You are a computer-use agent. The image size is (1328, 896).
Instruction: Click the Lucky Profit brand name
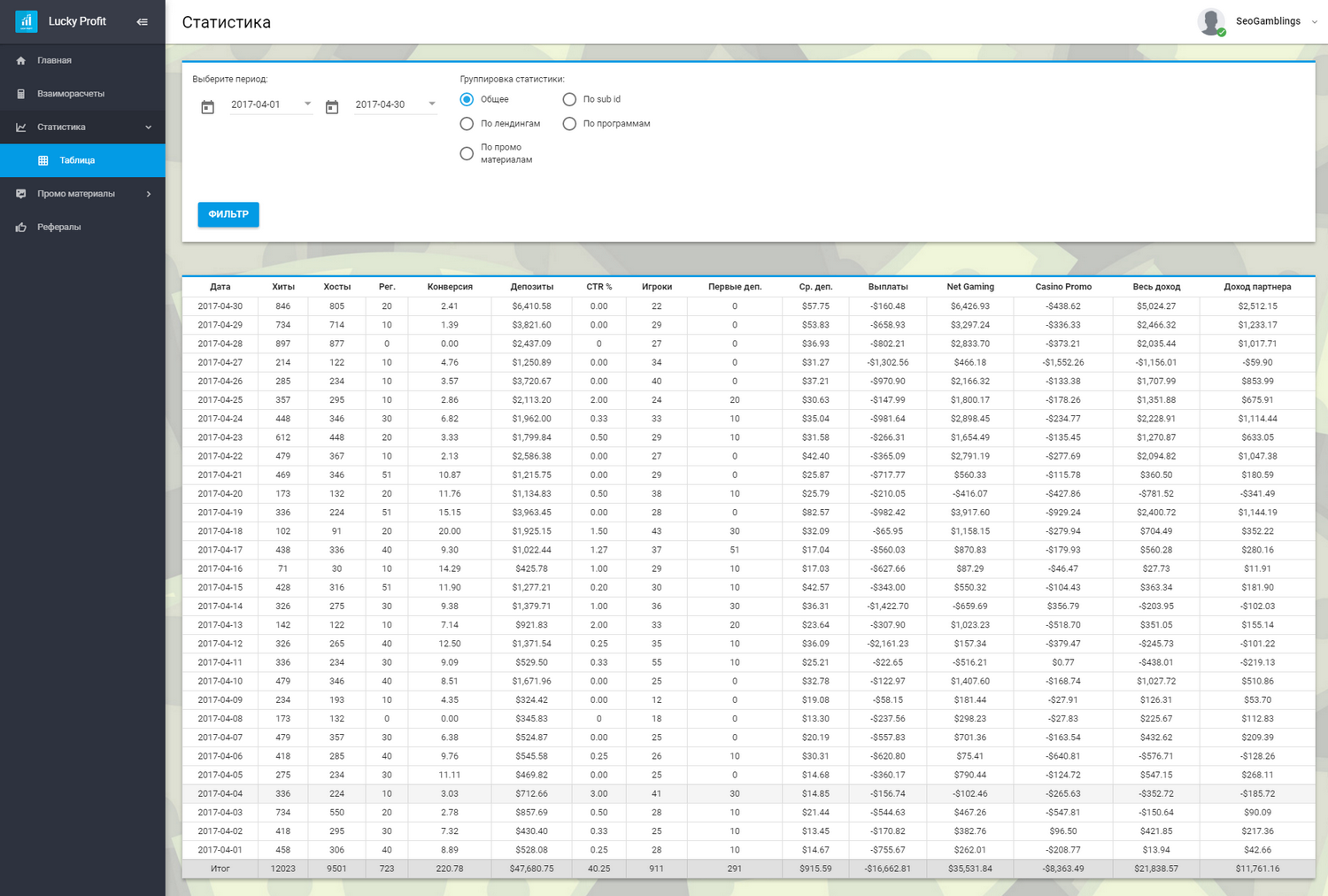point(77,21)
